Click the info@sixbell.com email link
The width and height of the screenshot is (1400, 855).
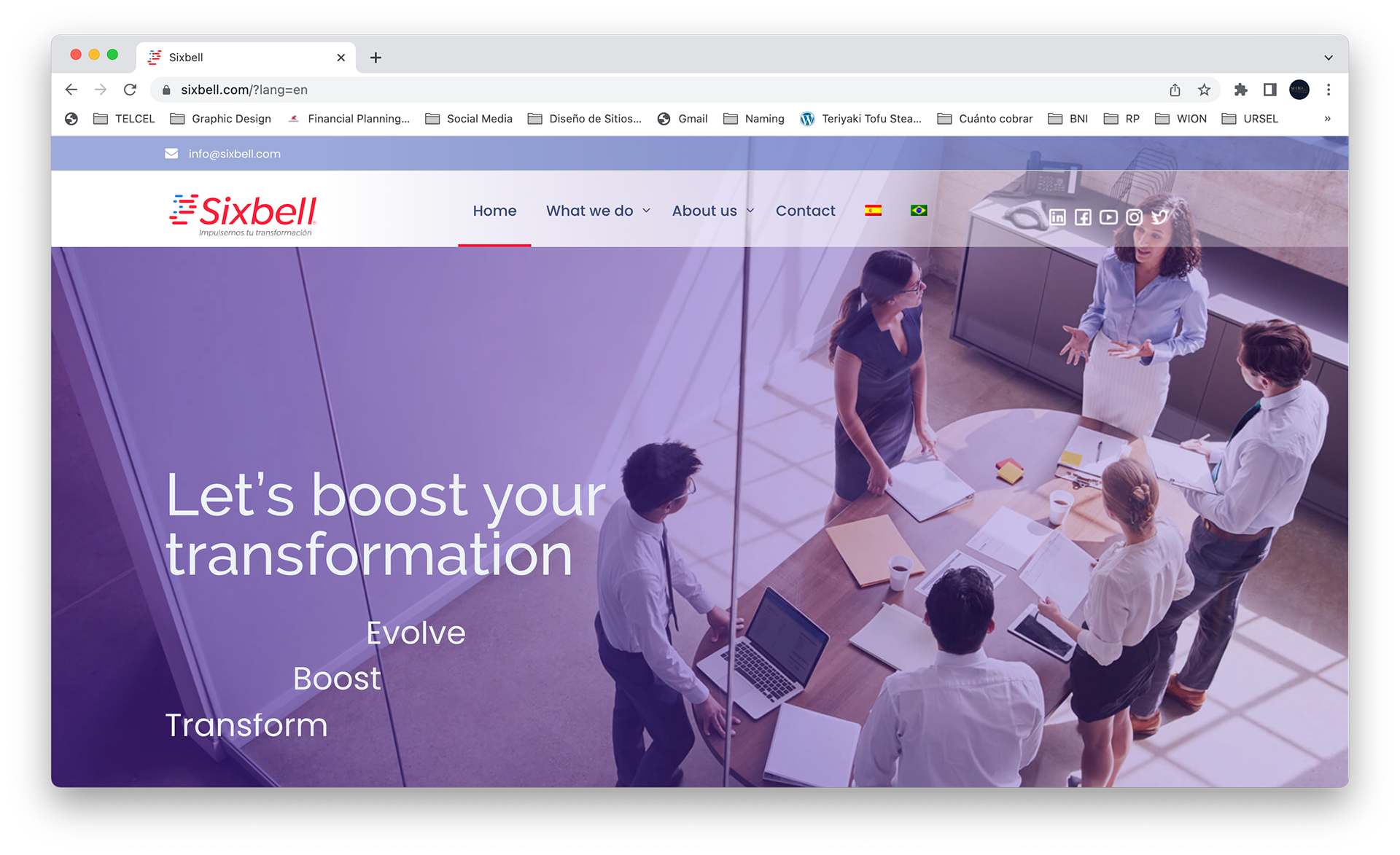click(x=234, y=154)
